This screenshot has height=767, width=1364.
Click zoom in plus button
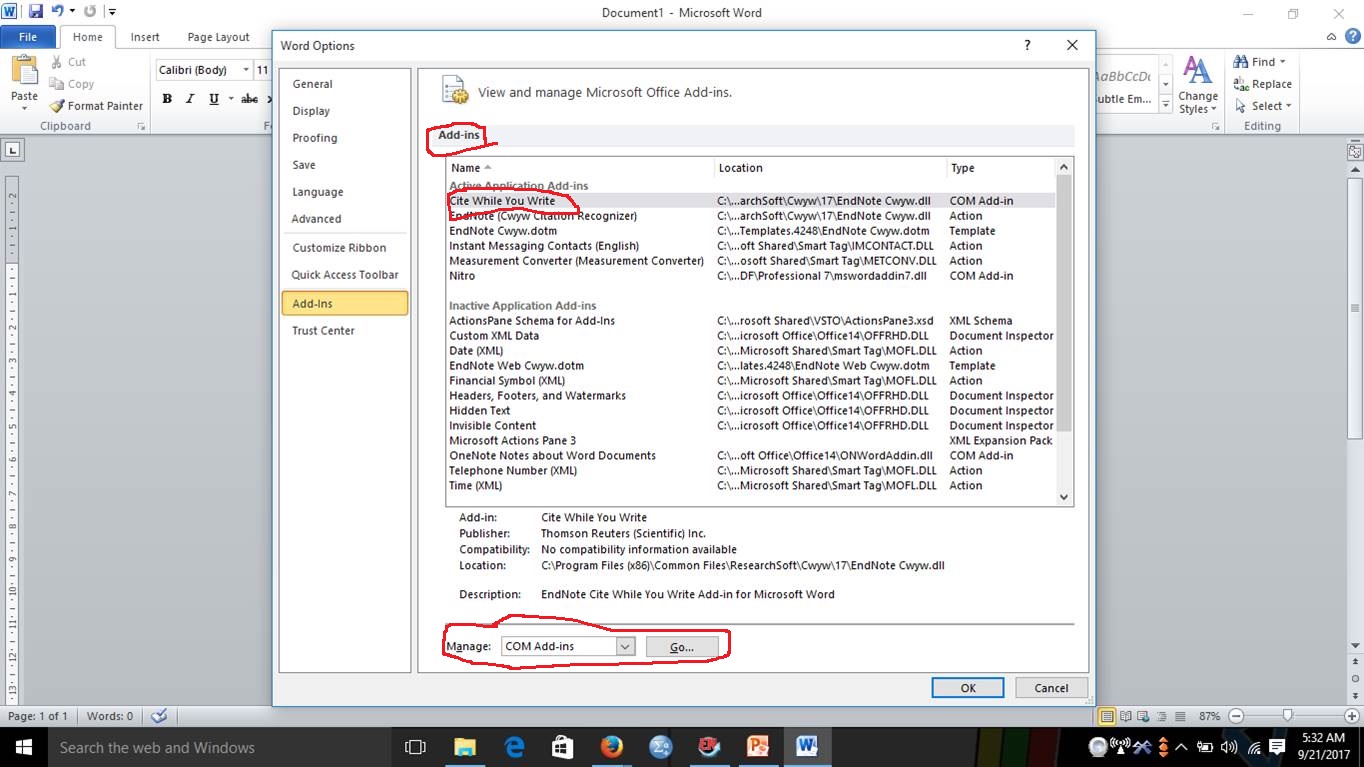point(1353,716)
